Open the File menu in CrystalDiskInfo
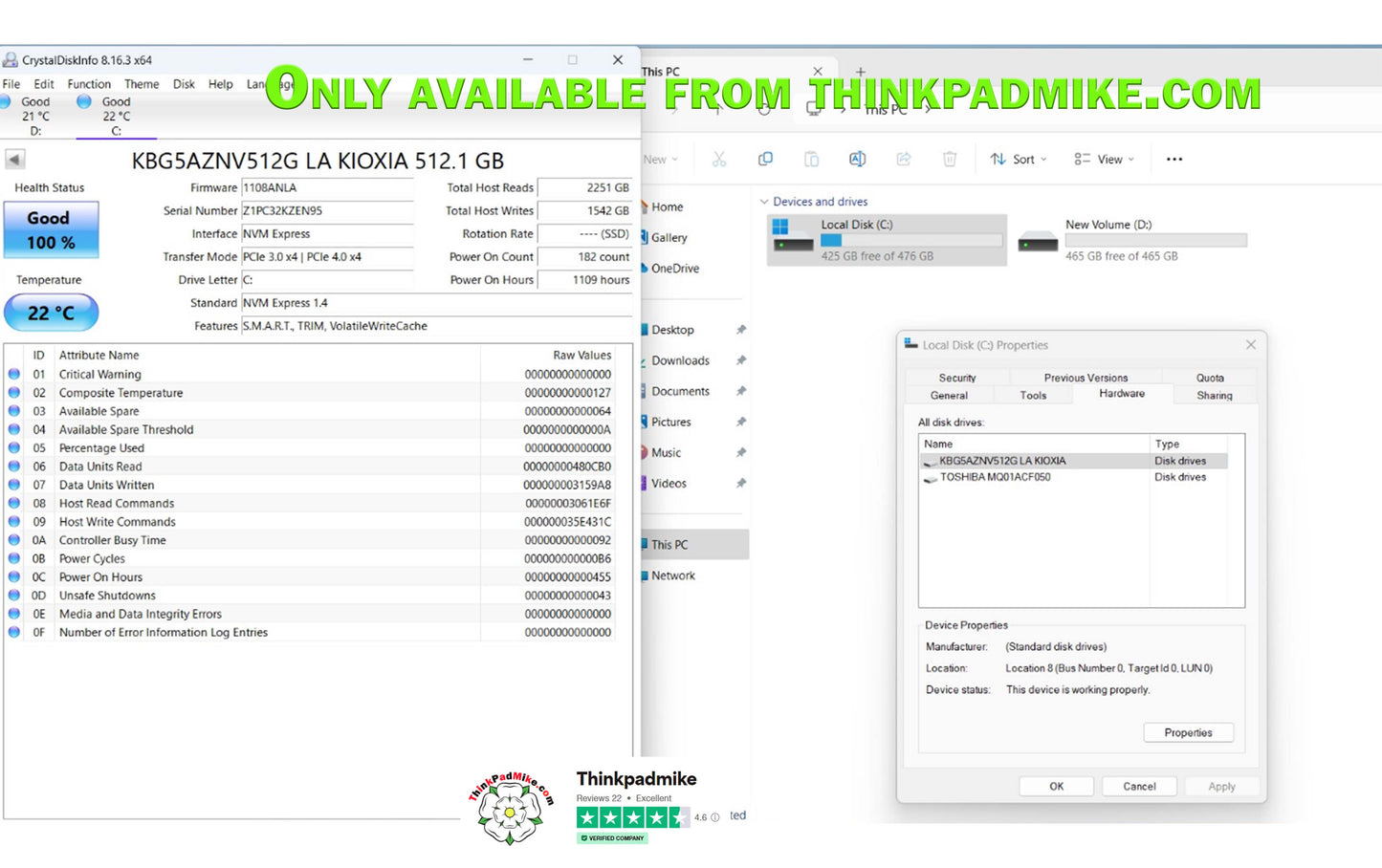1382x868 pixels. tap(11, 84)
